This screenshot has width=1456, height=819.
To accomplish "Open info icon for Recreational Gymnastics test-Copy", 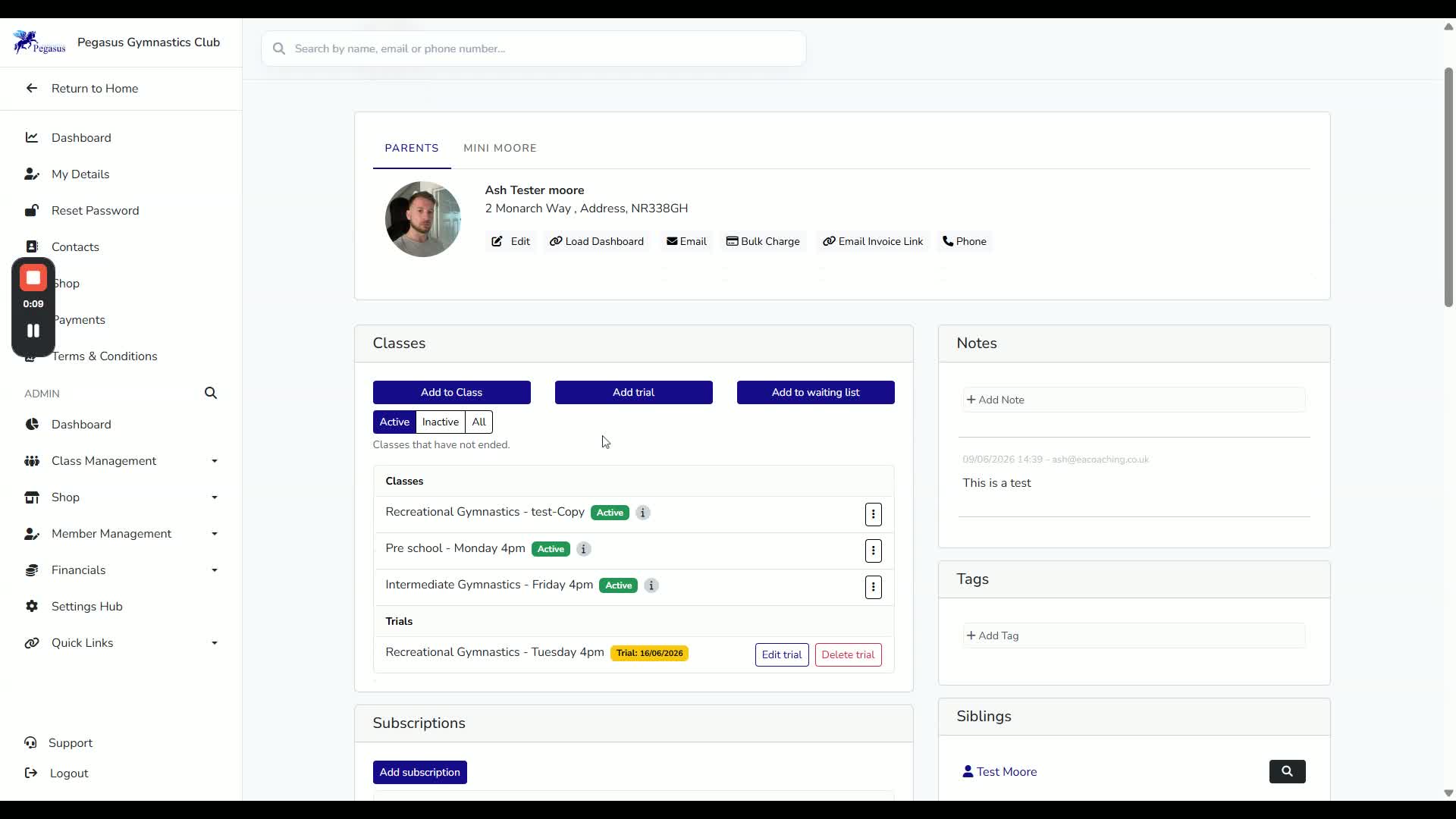I will point(642,513).
